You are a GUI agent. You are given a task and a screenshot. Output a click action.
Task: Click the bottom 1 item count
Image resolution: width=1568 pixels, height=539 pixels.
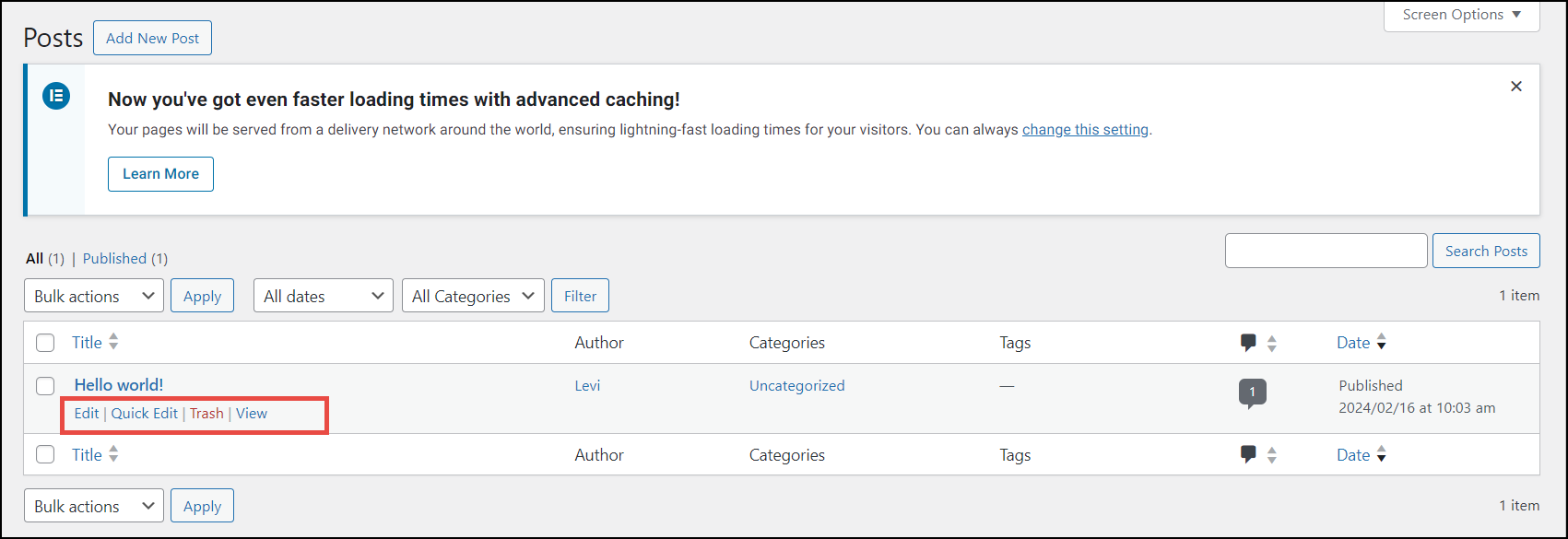tap(1519, 506)
